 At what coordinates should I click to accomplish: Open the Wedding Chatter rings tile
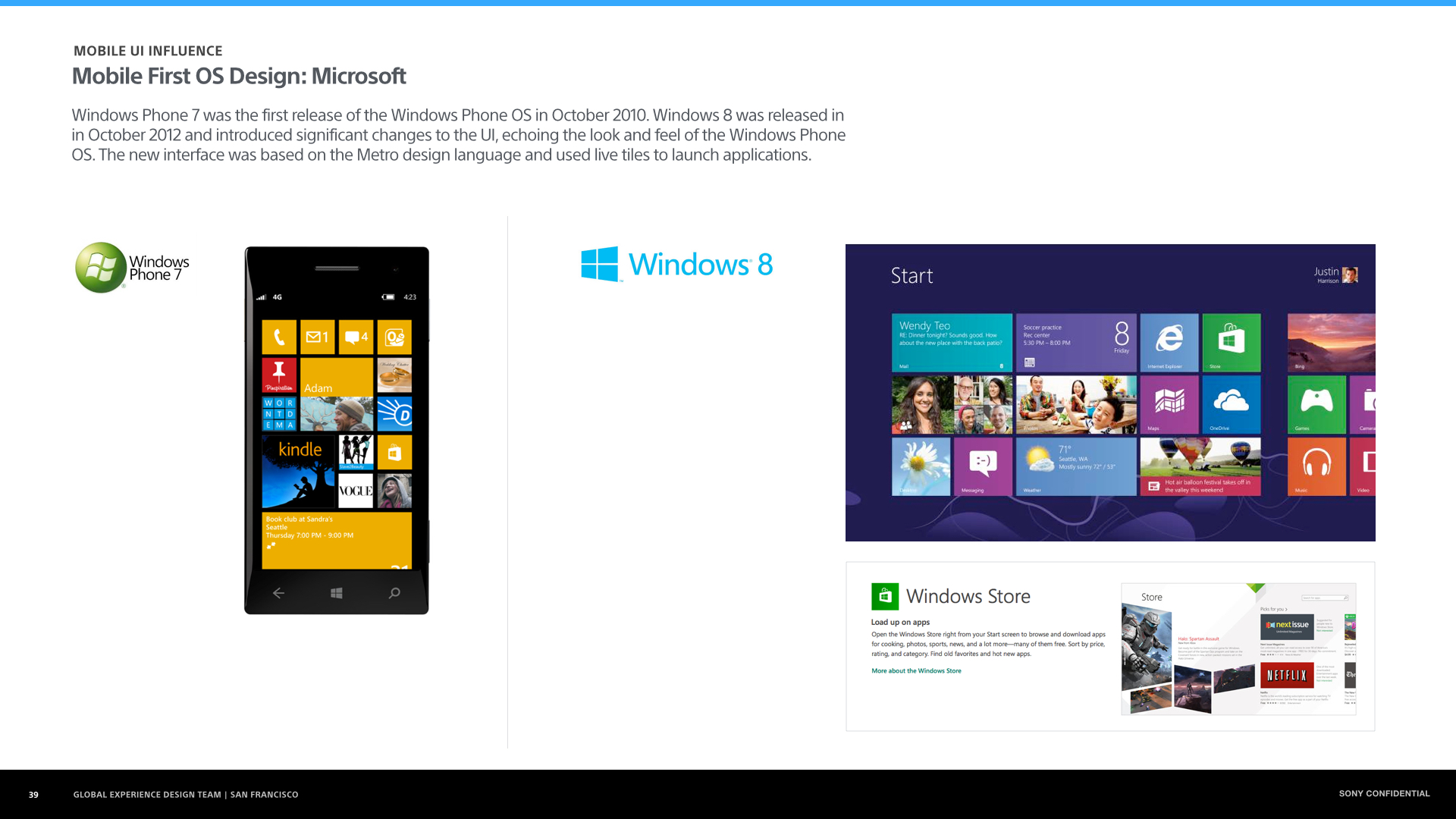[x=394, y=375]
